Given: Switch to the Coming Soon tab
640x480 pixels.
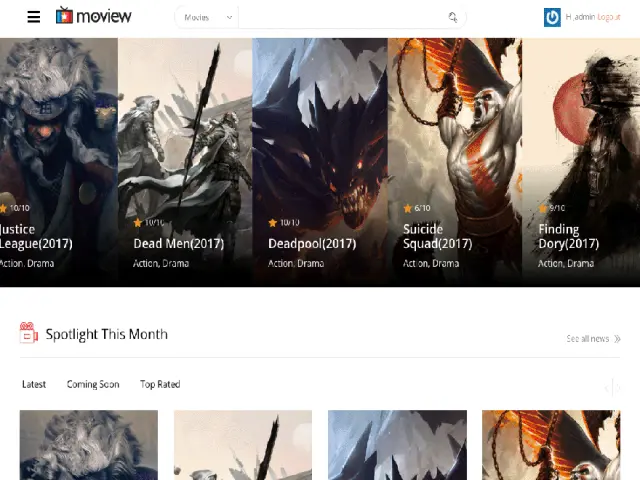Looking at the screenshot, I should (x=93, y=384).
